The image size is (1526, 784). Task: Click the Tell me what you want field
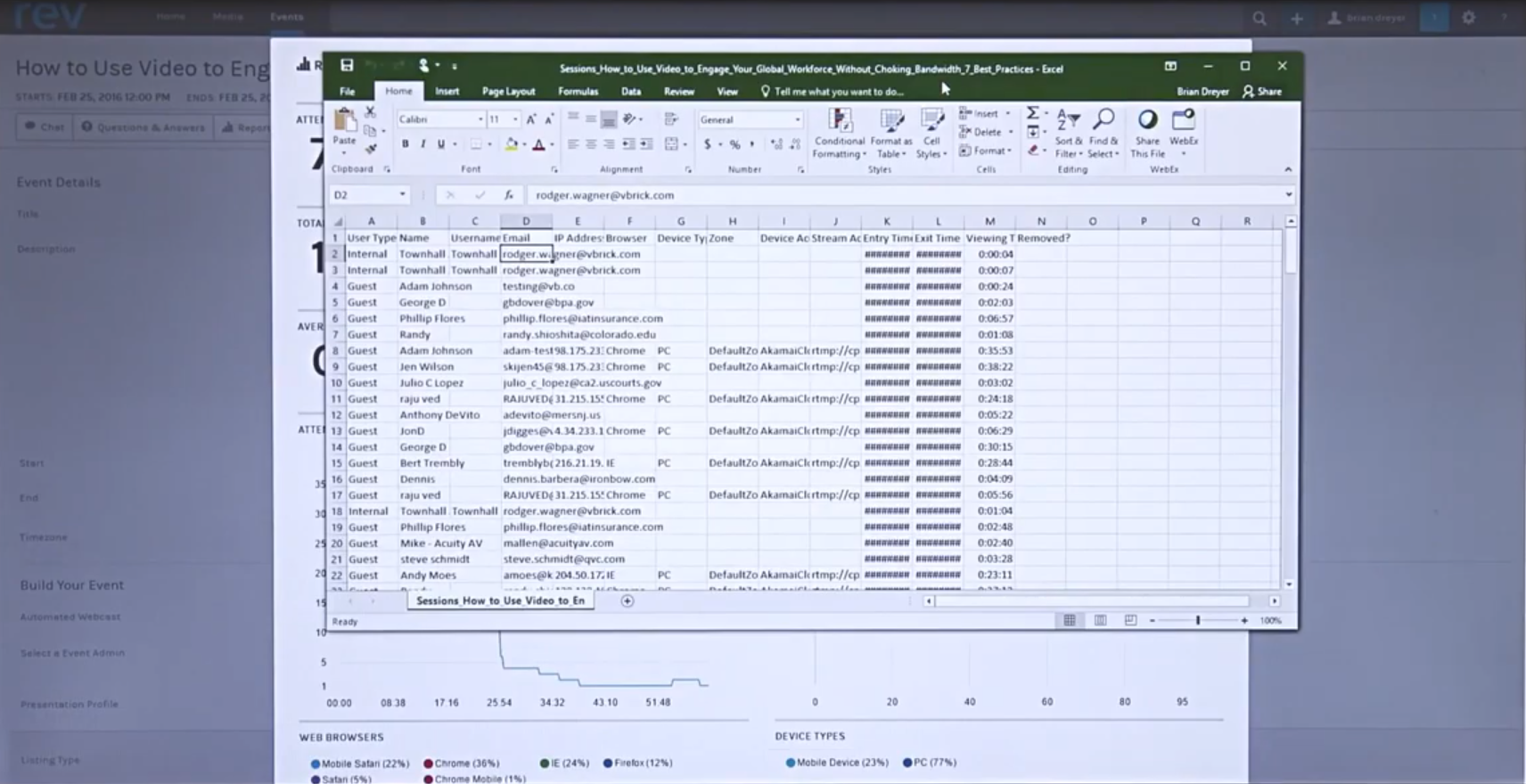pyautogui.click(x=838, y=91)
